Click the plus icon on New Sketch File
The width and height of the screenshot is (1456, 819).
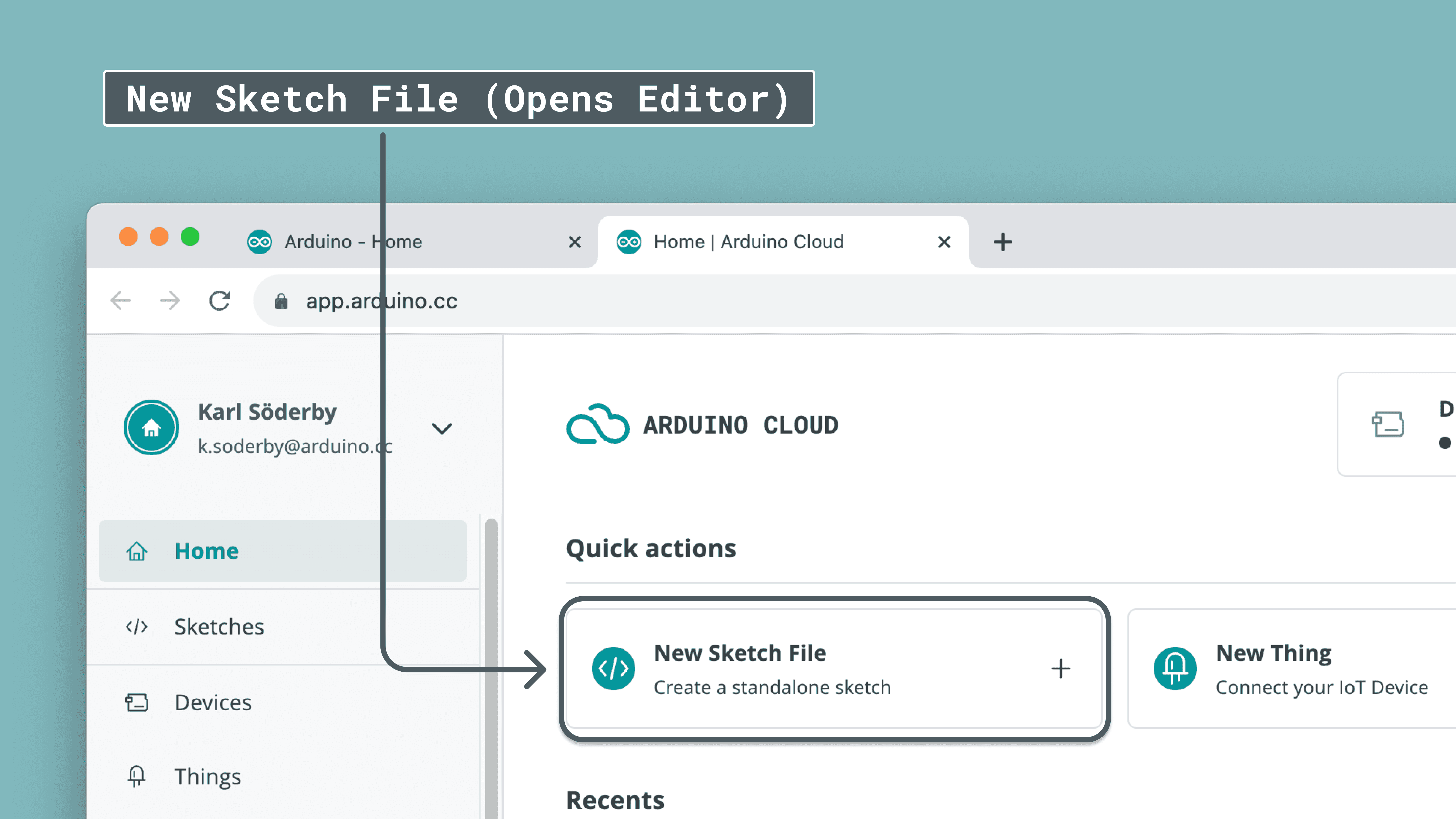pyautogui.click(x=1060, y=669)
